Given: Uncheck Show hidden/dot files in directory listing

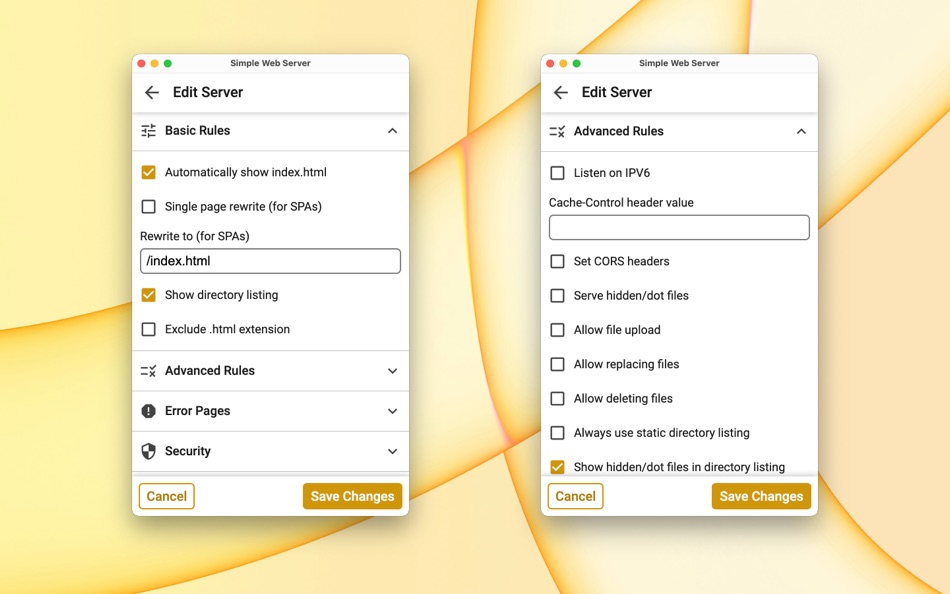Looking at the screenshot, I should (x=557, y=467).
